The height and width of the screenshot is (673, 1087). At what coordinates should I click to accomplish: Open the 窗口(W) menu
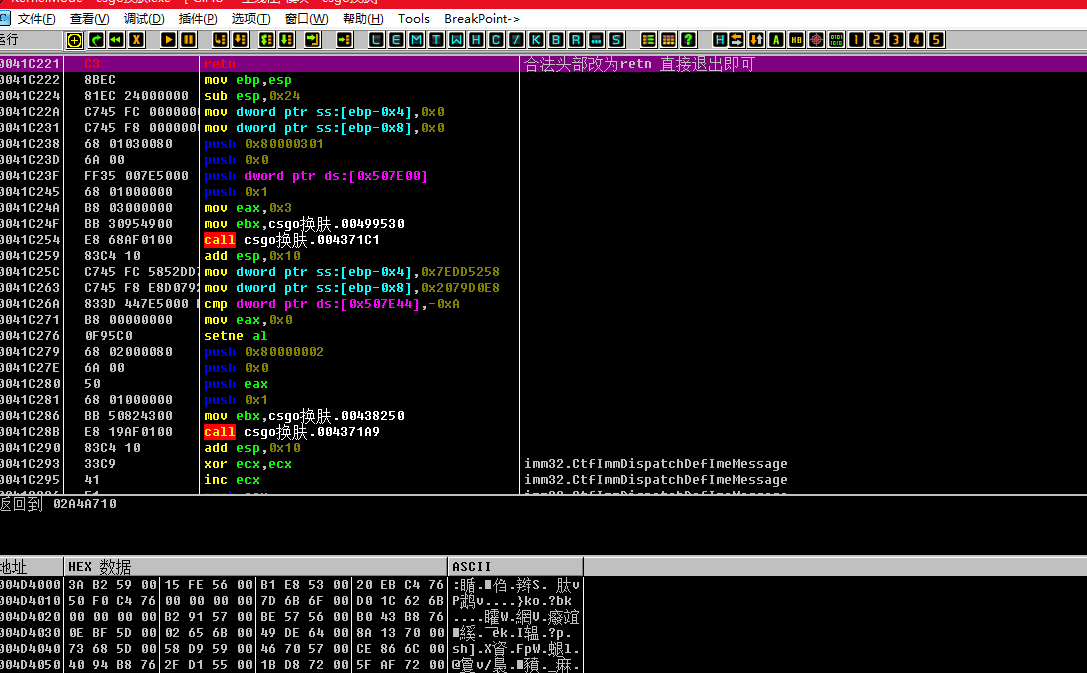tap(306, 19)
